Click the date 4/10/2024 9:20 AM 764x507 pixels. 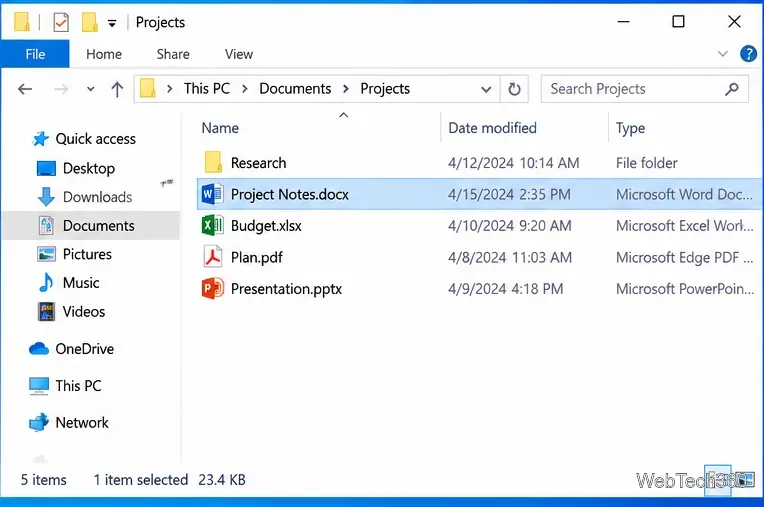[510, 225]
